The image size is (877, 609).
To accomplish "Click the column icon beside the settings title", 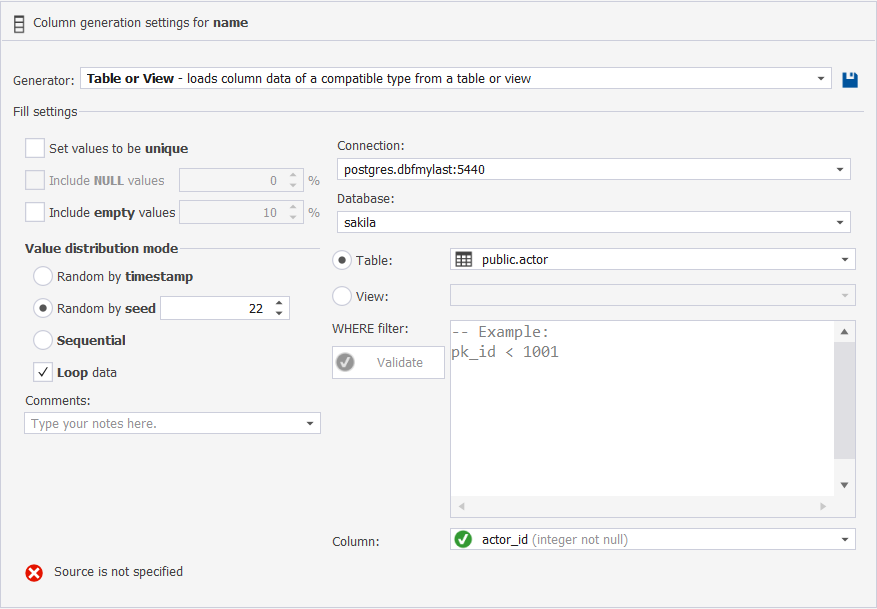I will point(19,24).
